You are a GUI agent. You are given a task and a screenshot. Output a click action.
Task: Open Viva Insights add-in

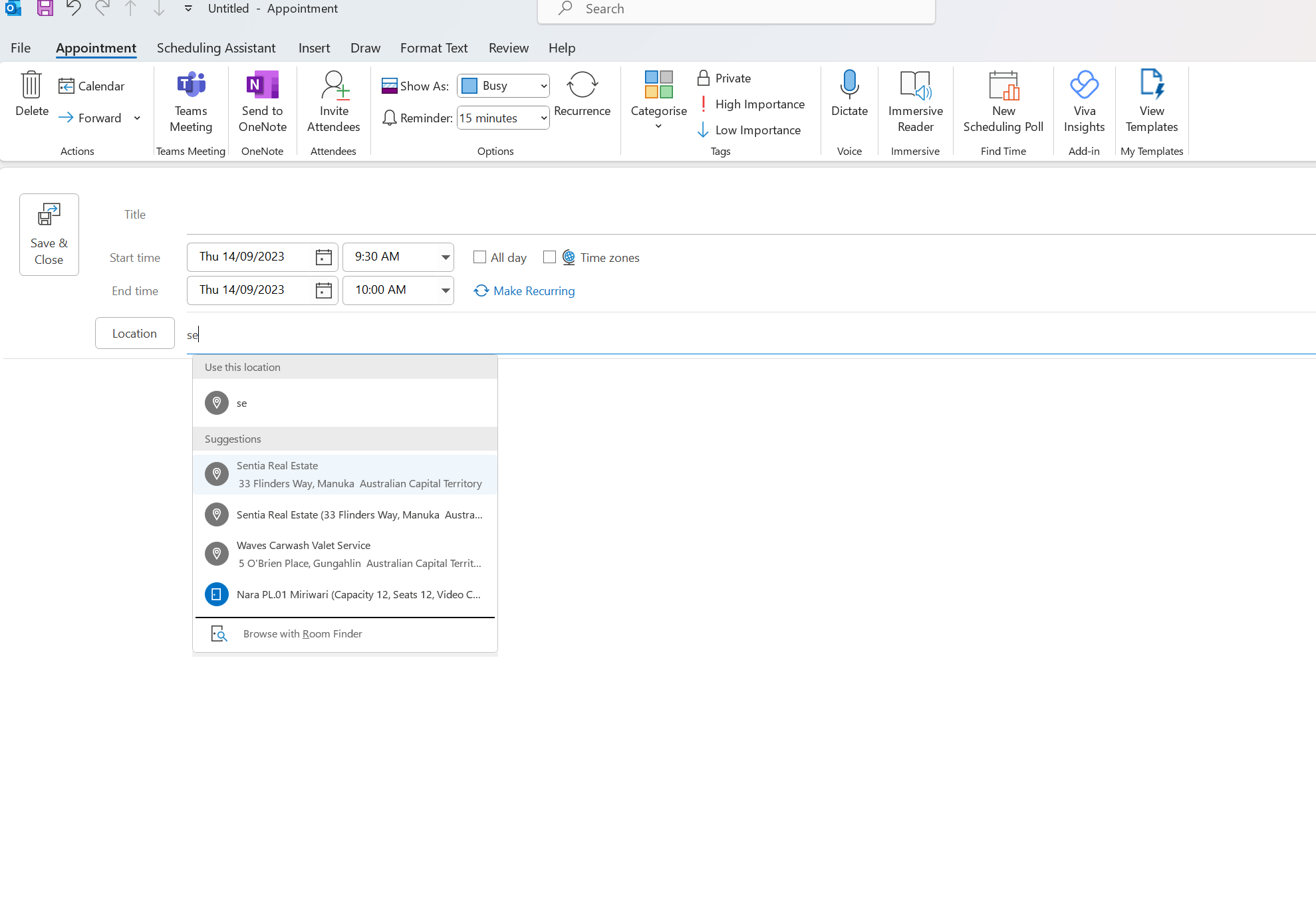(x=1084, y=85)
